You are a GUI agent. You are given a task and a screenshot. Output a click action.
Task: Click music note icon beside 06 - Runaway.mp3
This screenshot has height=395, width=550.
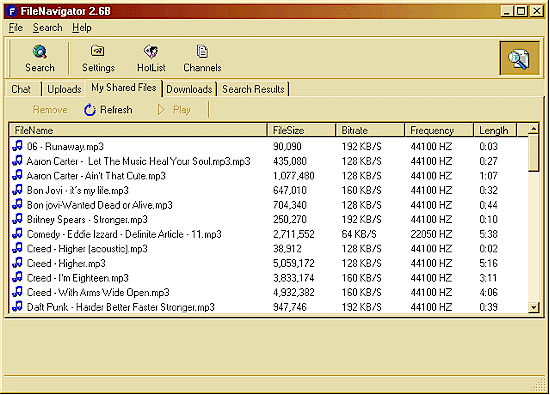(x=18, y=146)
